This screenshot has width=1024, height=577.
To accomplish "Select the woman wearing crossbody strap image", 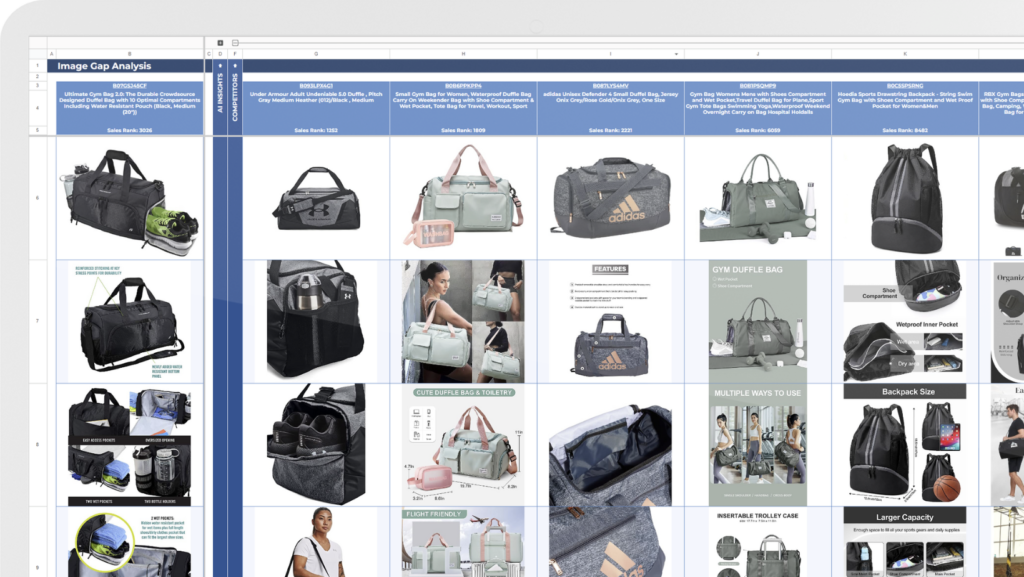I will pos(317,542).
